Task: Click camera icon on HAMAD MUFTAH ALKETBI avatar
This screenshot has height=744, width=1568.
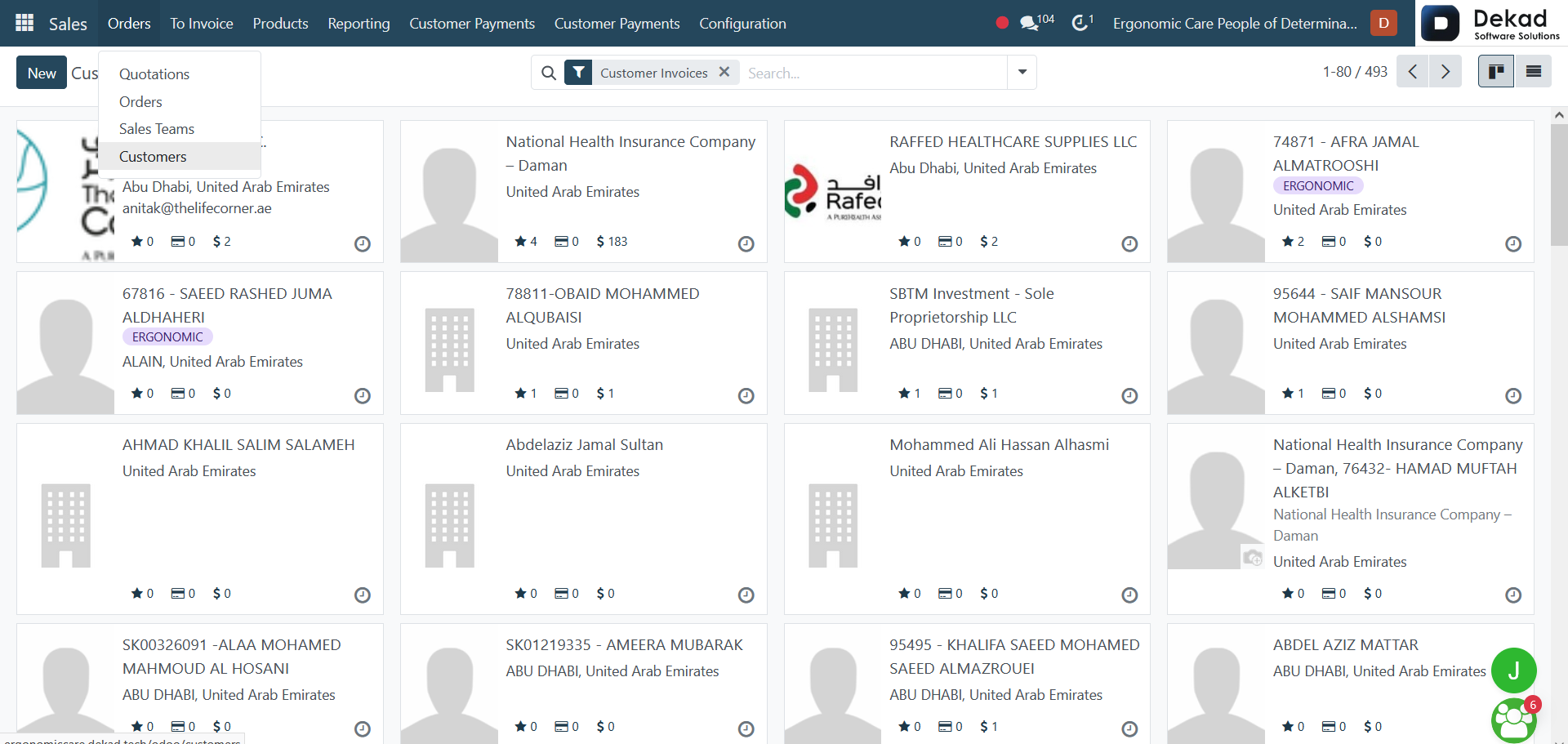Action: click(x=1253, y=557)
